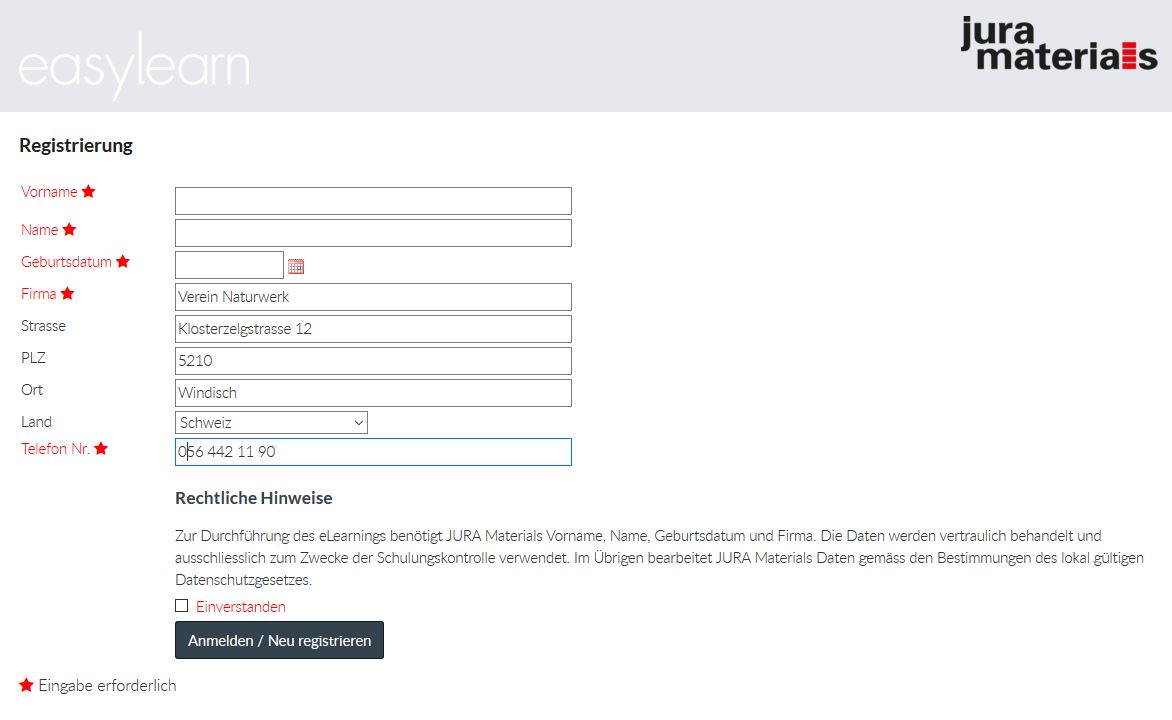Screen dimensions: 1172x720
Task: Open the Geburtsdatum calendar date picker
Action: (296, 266)
